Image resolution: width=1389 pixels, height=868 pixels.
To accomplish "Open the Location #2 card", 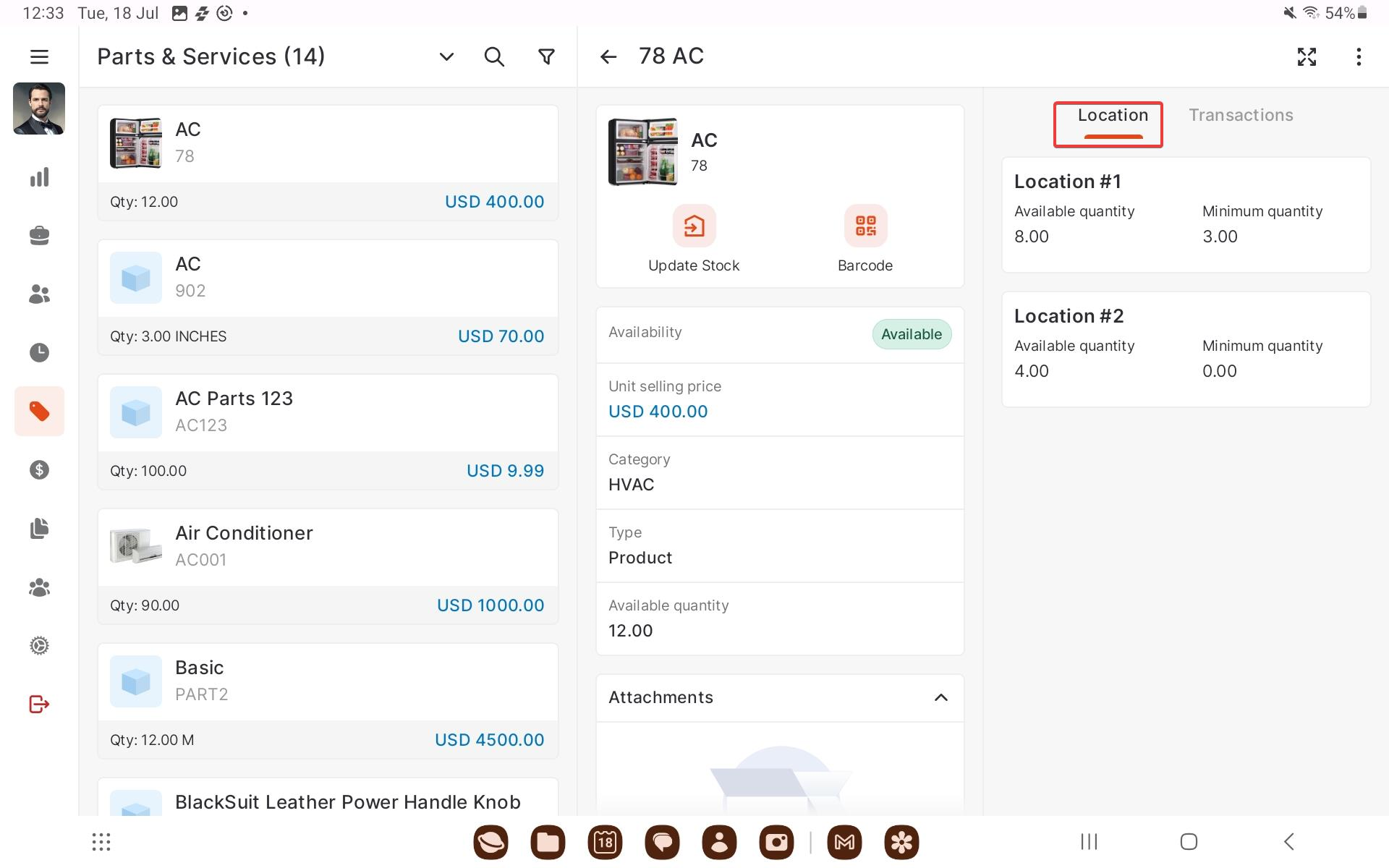I will click(x=1185, y=349).
